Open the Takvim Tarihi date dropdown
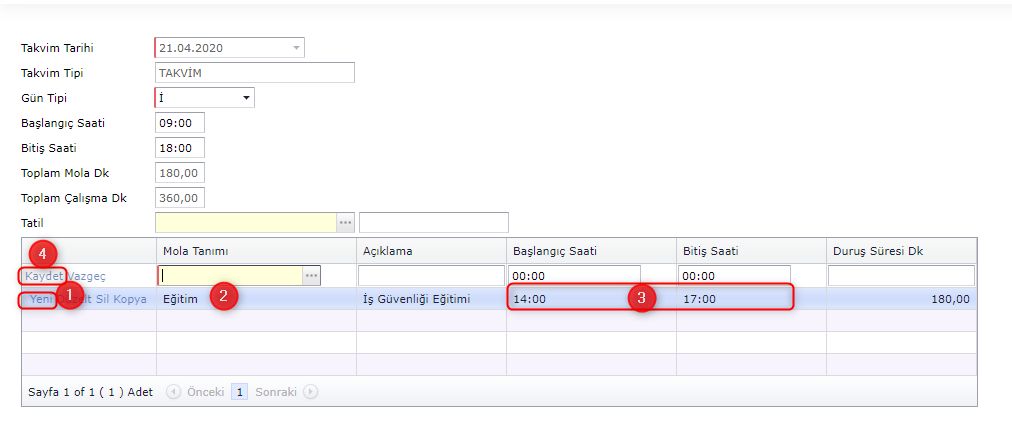 [x=296, y=48]
